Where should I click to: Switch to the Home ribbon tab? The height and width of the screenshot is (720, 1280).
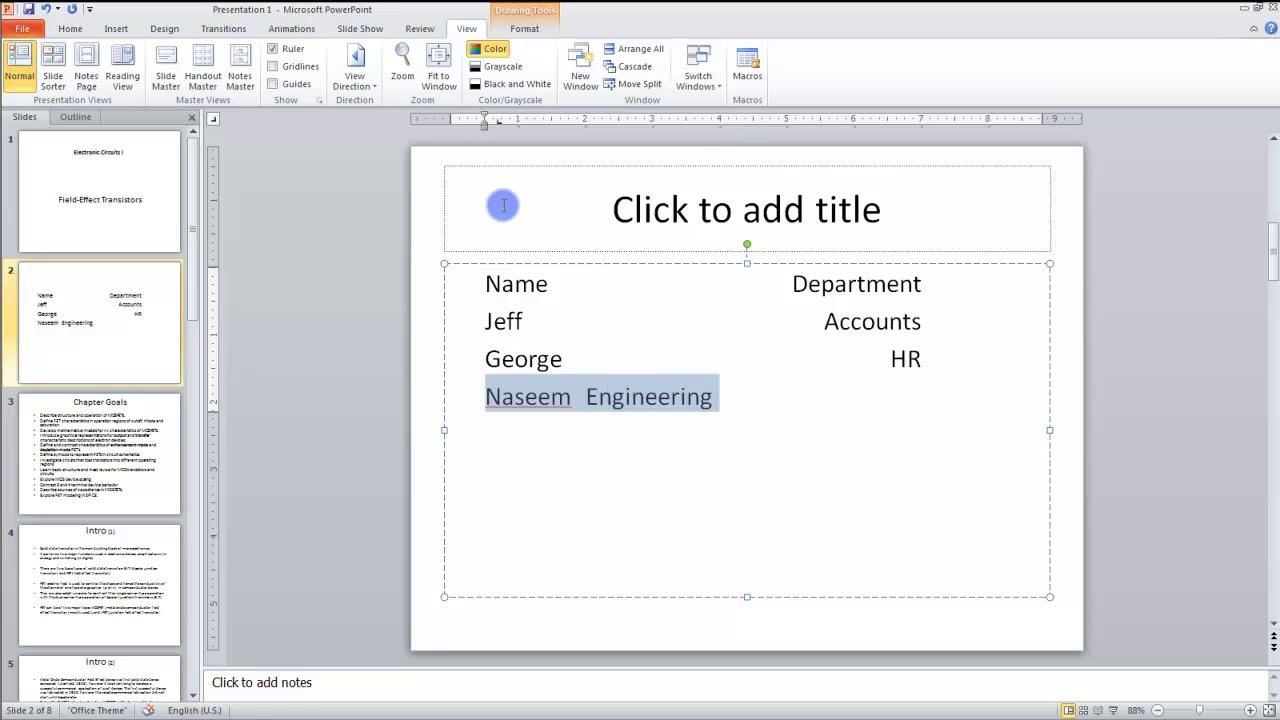(70, 29)
